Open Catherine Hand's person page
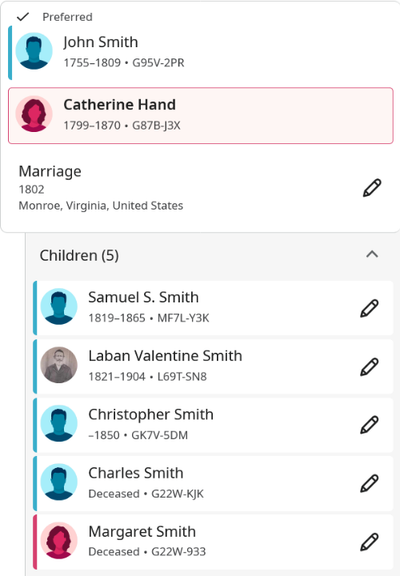400x576 pixels. coord(119,105)
